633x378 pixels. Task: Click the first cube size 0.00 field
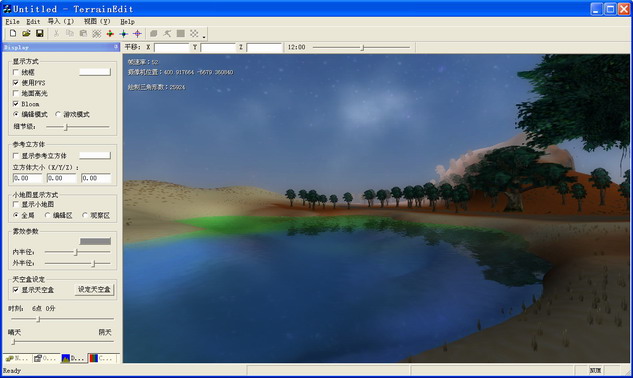27,178
